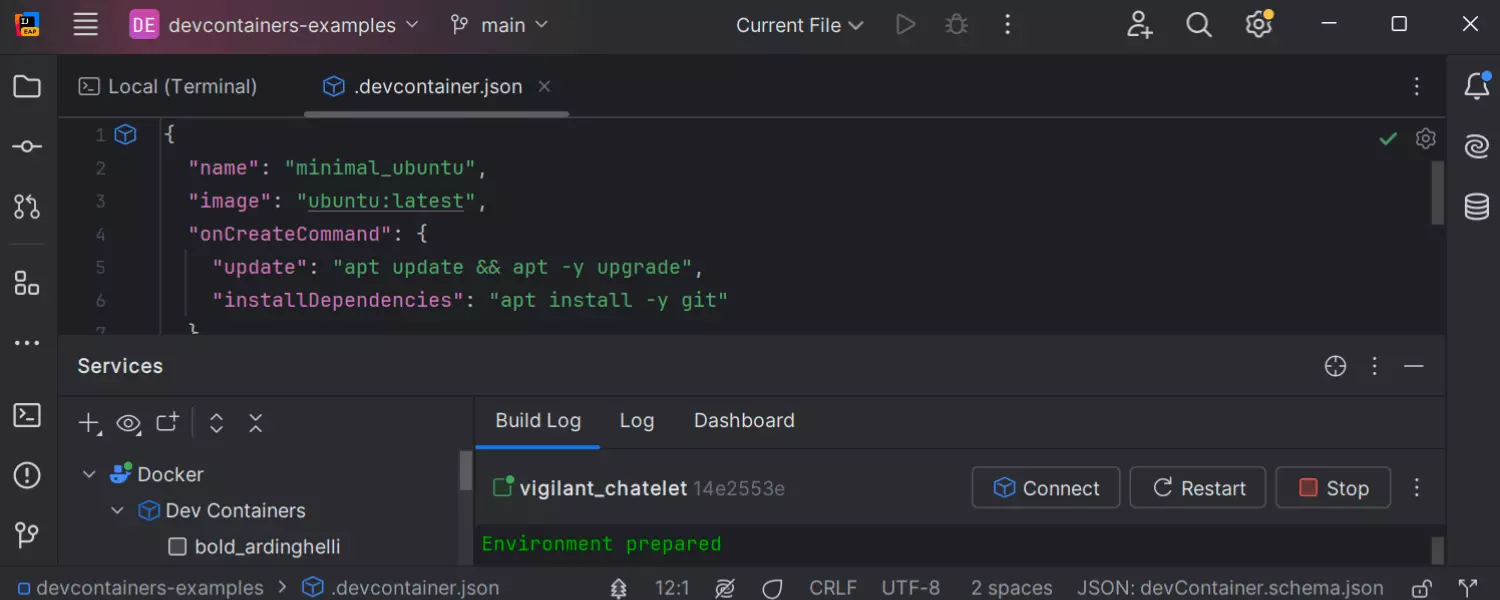Open the Pull Requests tool window

27,207
